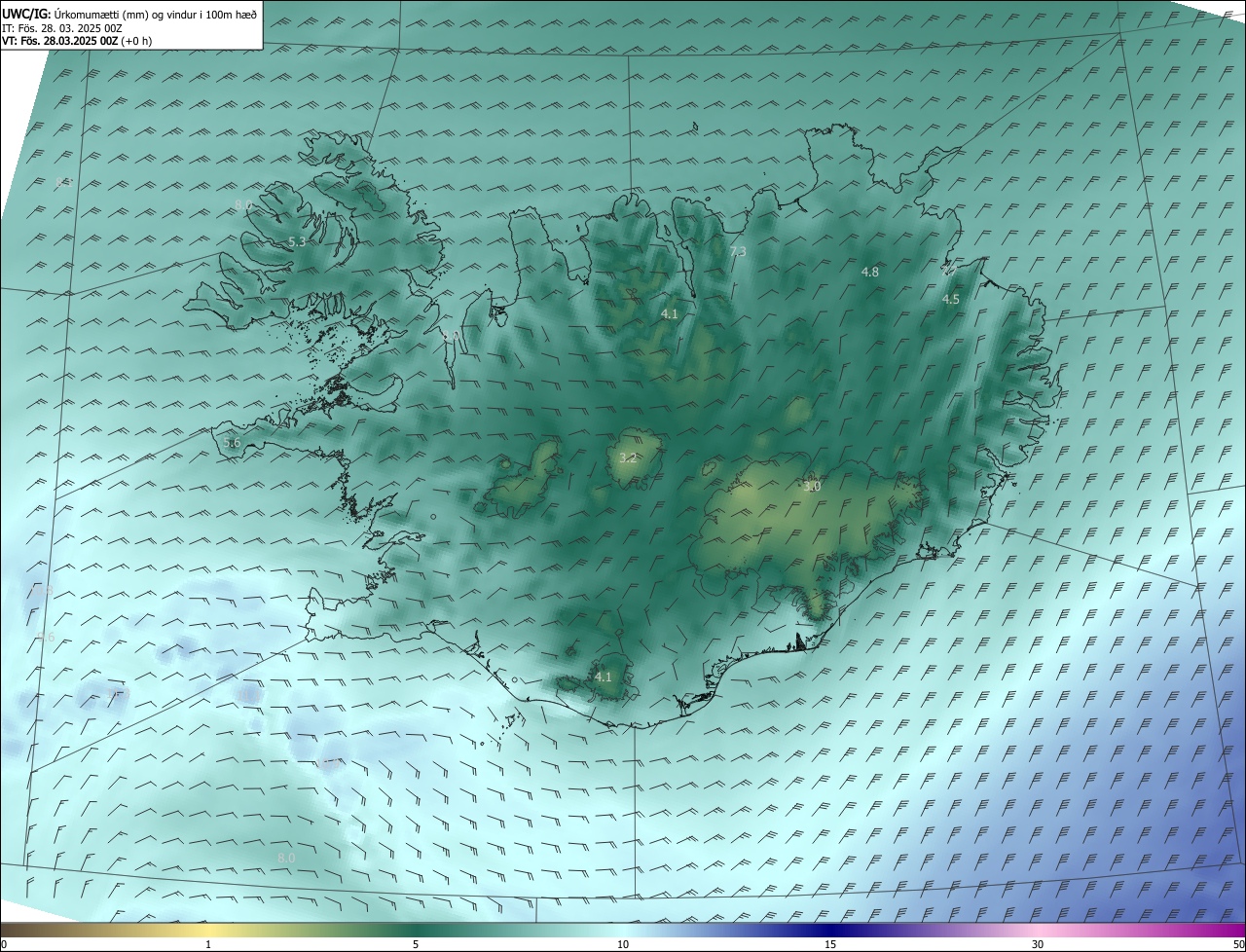Click the colorbar tick label 1
Screen dimensions: 1246x952
[x=208, y=944]
